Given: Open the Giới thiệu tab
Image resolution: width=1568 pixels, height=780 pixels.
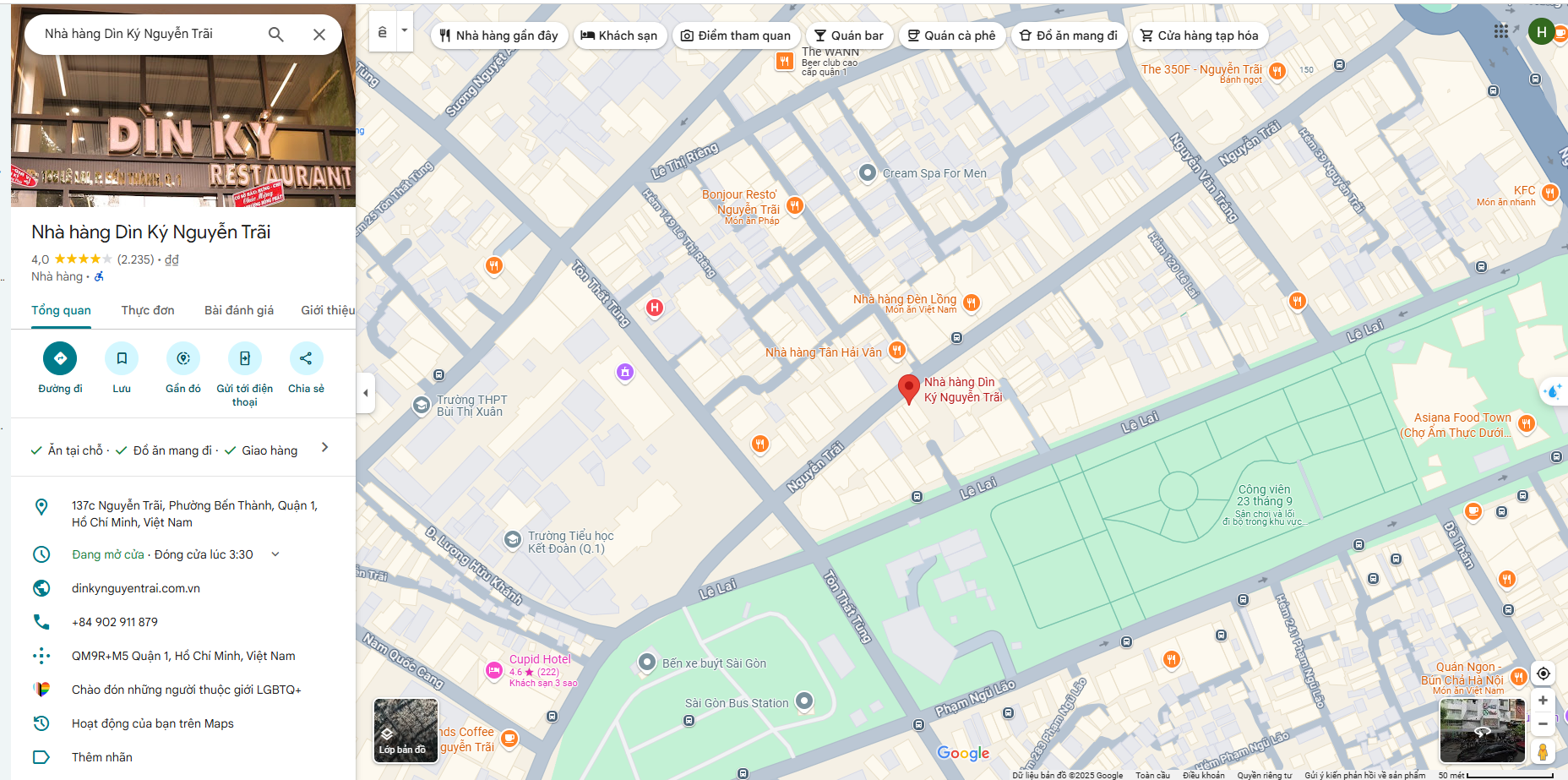Looking at the screenshot, I should click(328, 310).
